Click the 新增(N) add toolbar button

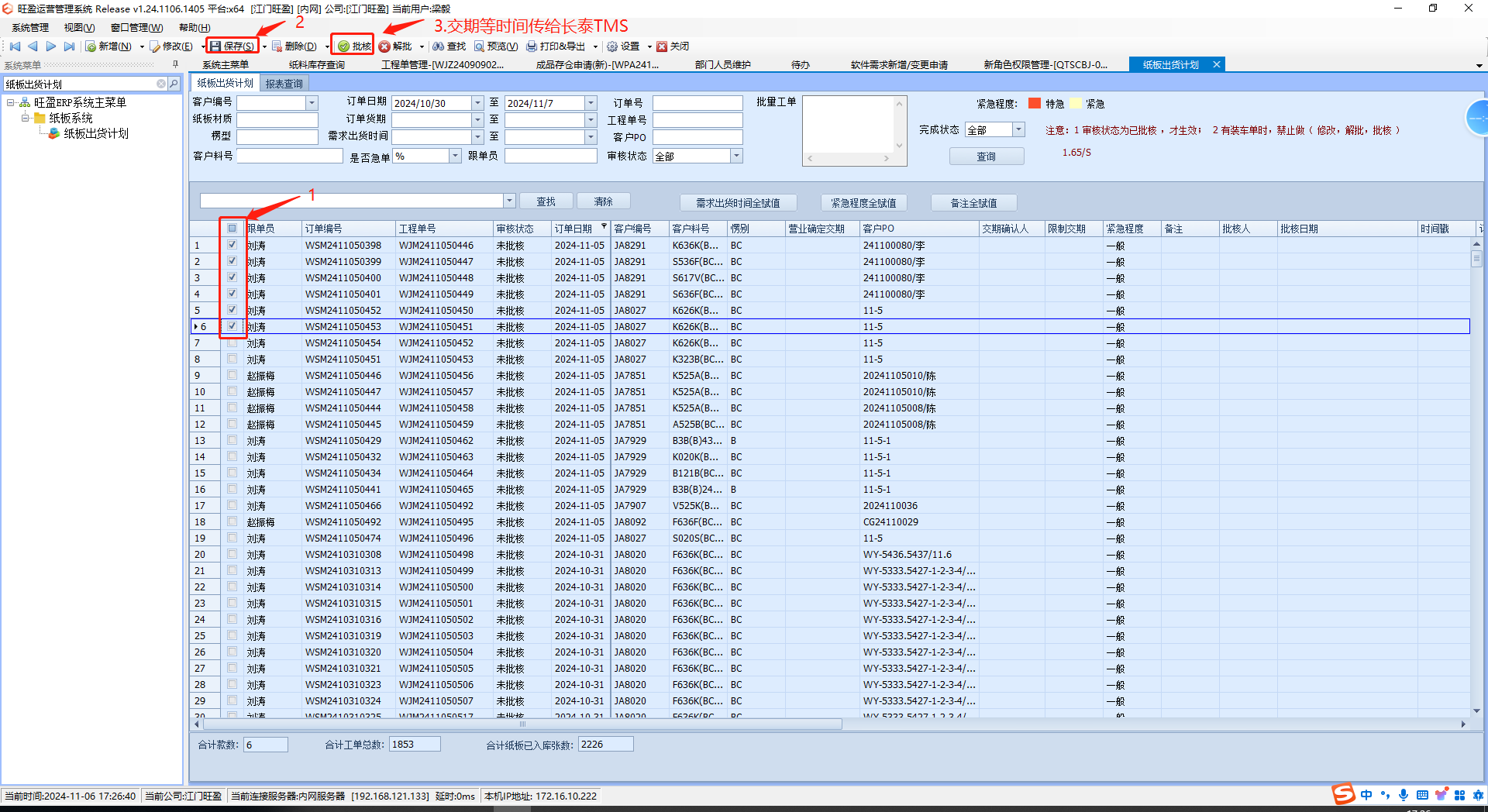point(108,46)
